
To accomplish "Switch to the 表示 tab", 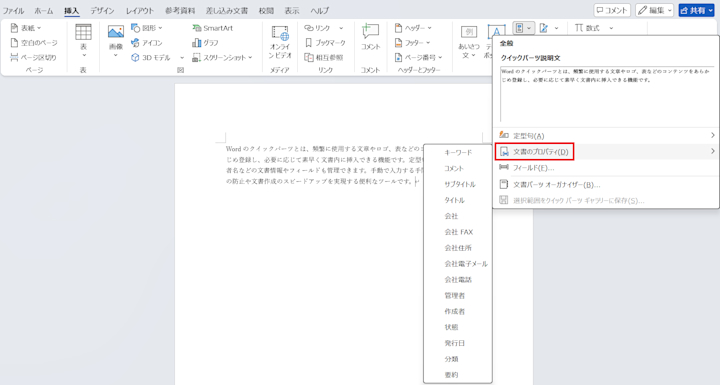I will pos(292,11).
